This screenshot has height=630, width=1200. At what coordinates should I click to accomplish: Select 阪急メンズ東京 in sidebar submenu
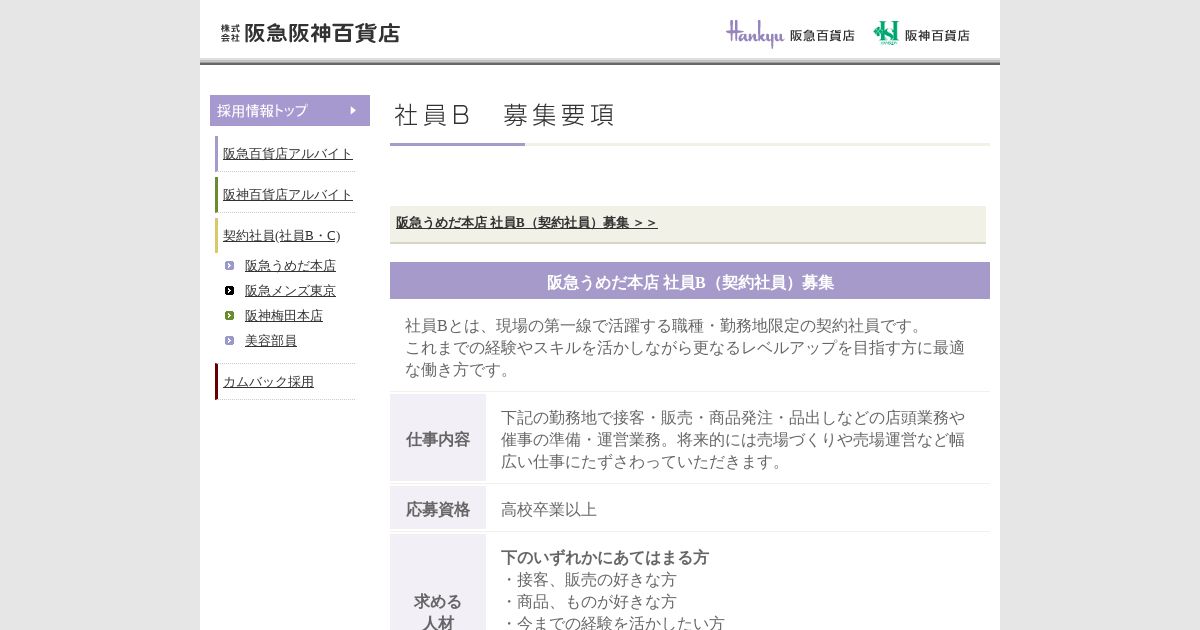point(290,290)
